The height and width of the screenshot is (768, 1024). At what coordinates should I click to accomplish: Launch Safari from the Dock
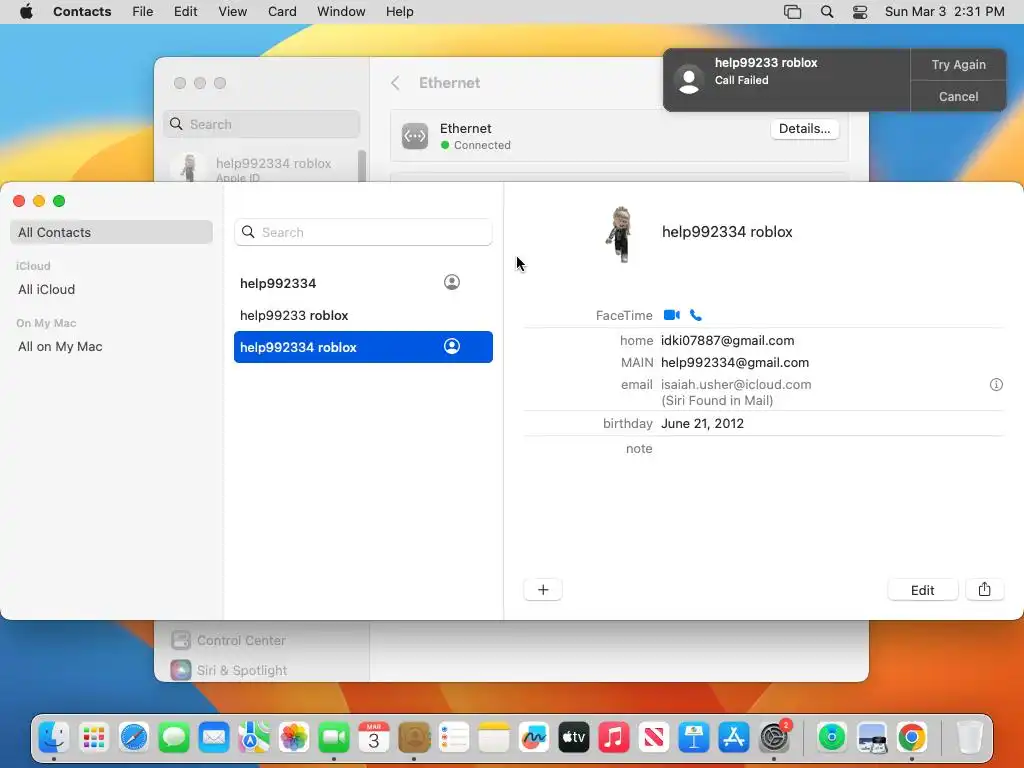tap(134, 737)
